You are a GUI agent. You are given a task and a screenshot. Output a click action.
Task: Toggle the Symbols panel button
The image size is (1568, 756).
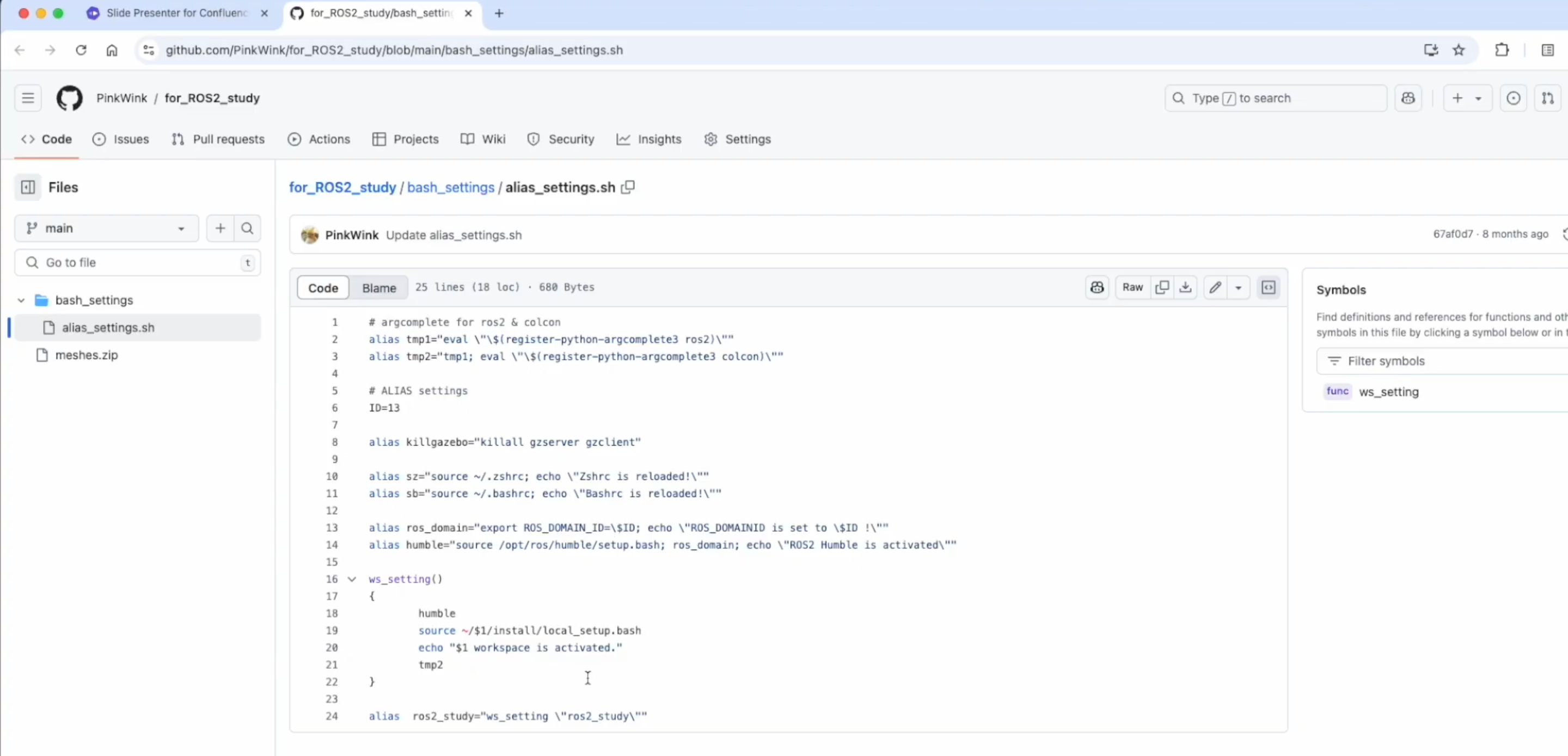(x=1269, y=287)
